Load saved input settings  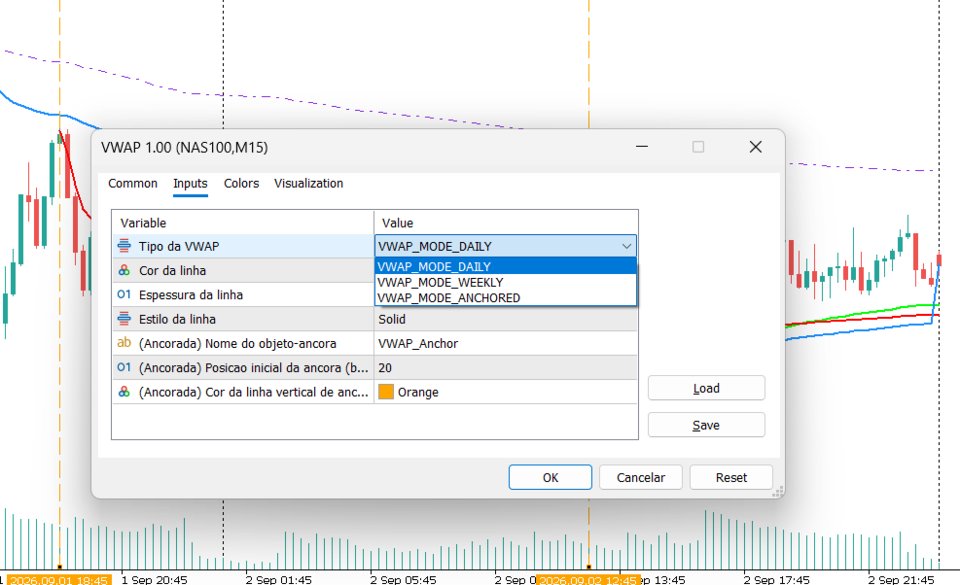[x=706, y=389]
